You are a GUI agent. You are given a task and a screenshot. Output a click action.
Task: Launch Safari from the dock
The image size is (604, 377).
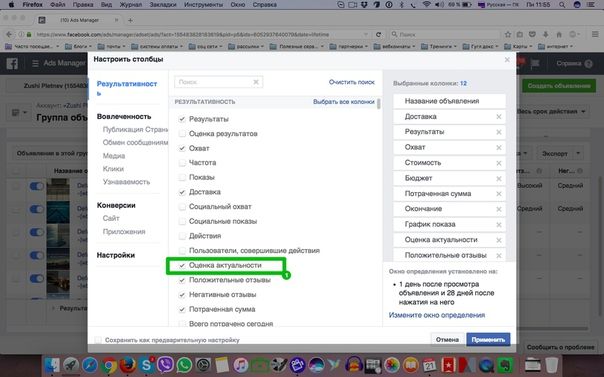pos(90,365)
